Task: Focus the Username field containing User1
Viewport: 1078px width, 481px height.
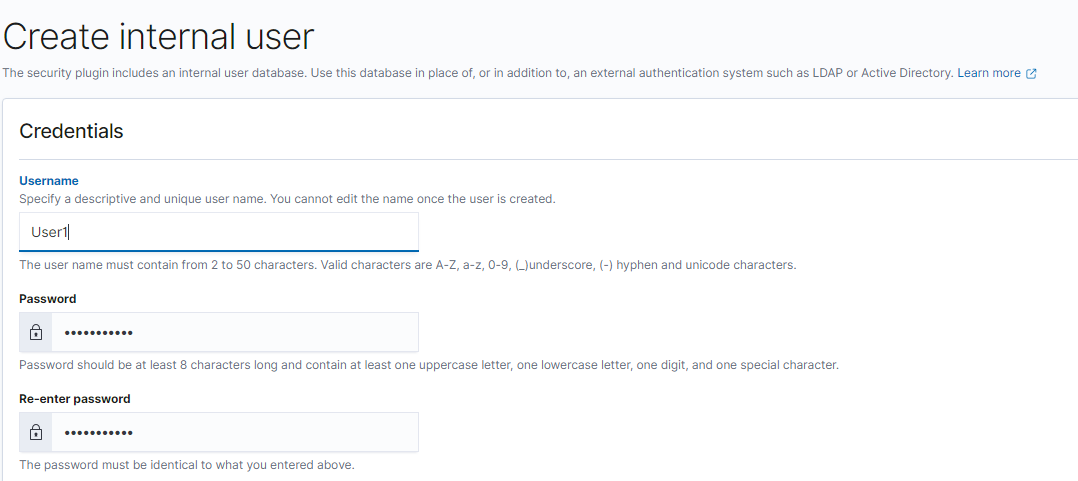Action: (x=219, y=232)
